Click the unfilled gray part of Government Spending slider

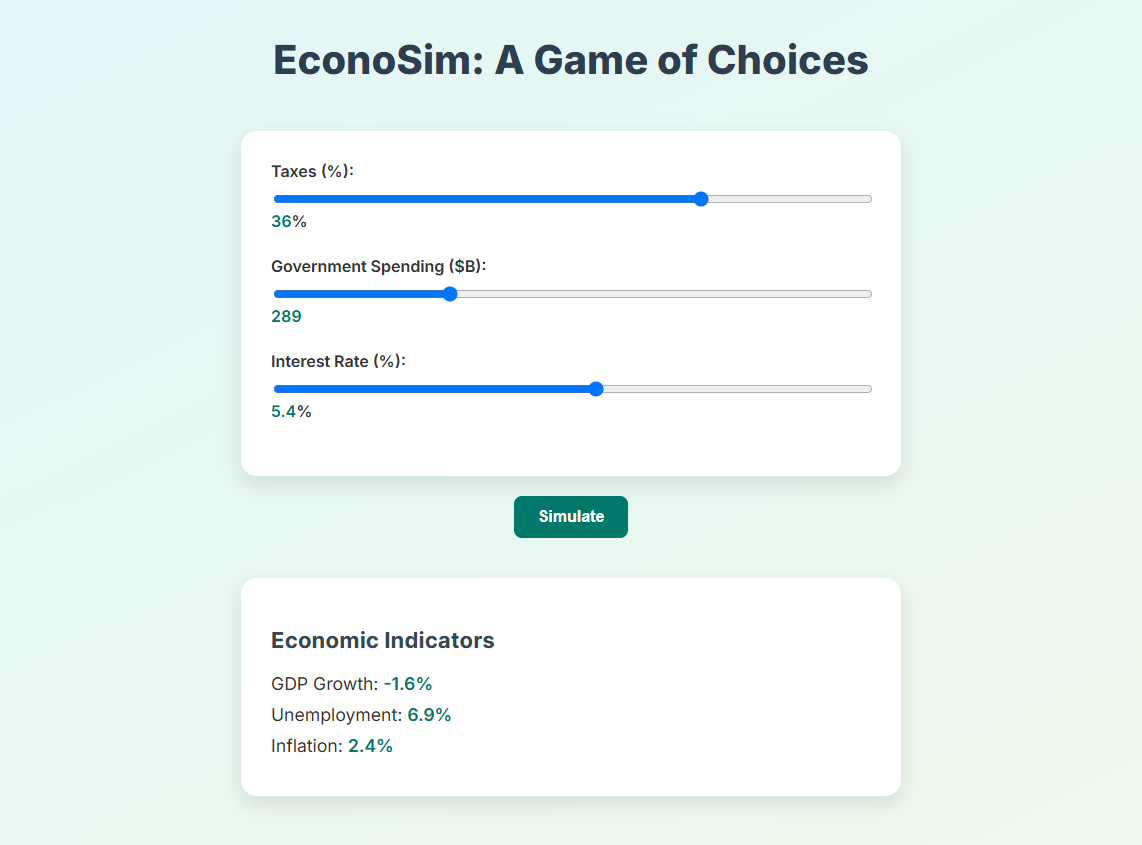(660, 294)
